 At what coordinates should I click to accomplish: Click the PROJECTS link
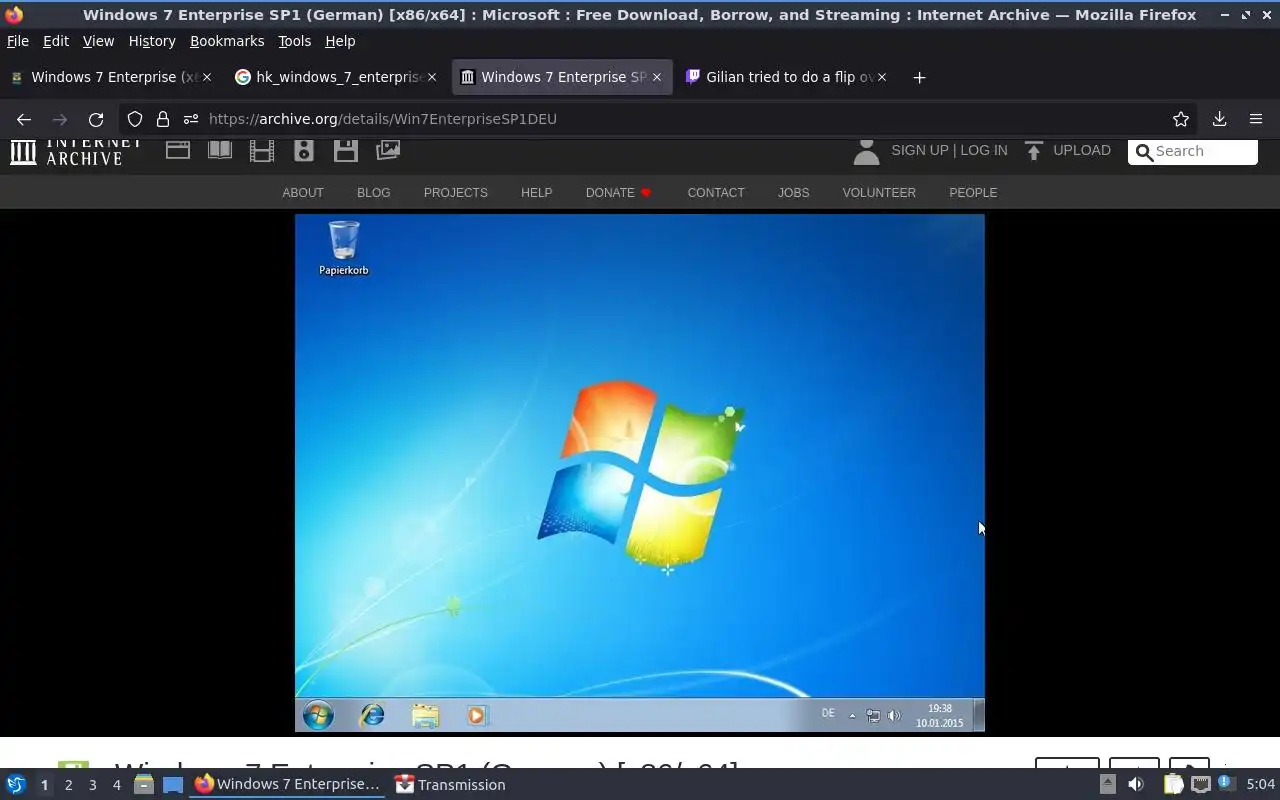click(x=456, y=192)
